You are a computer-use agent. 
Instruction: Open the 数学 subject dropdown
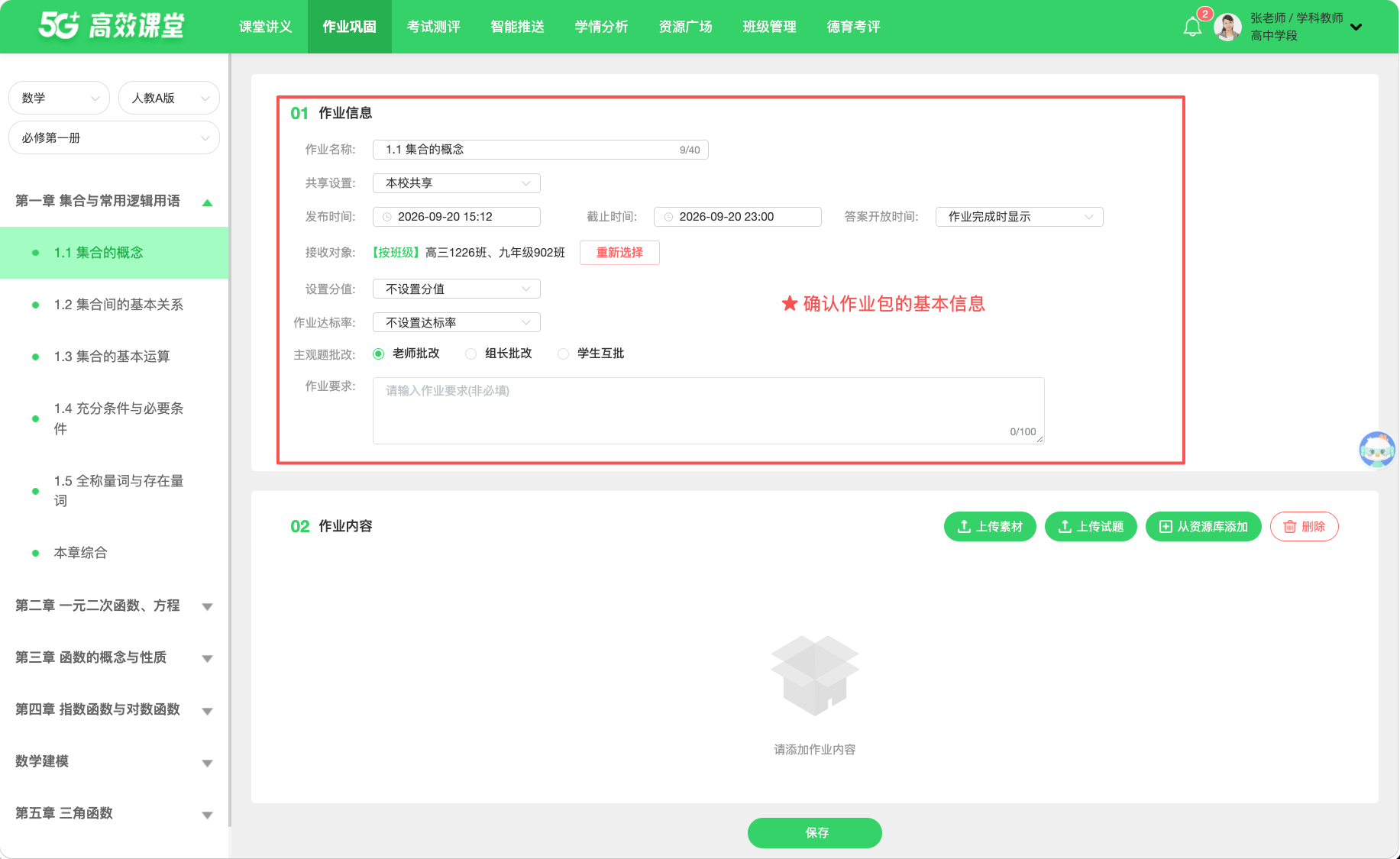coord(60,98)
